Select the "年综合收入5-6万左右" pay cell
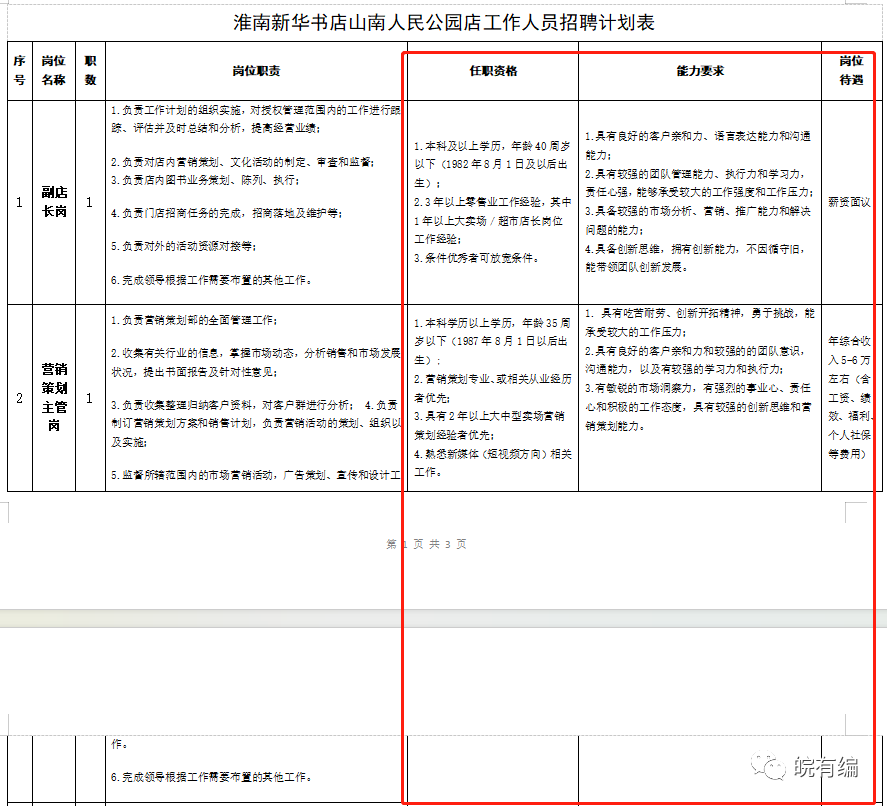The height and width of the screenshot is (806, 887). pyautogui.click(x=850, y=397)
